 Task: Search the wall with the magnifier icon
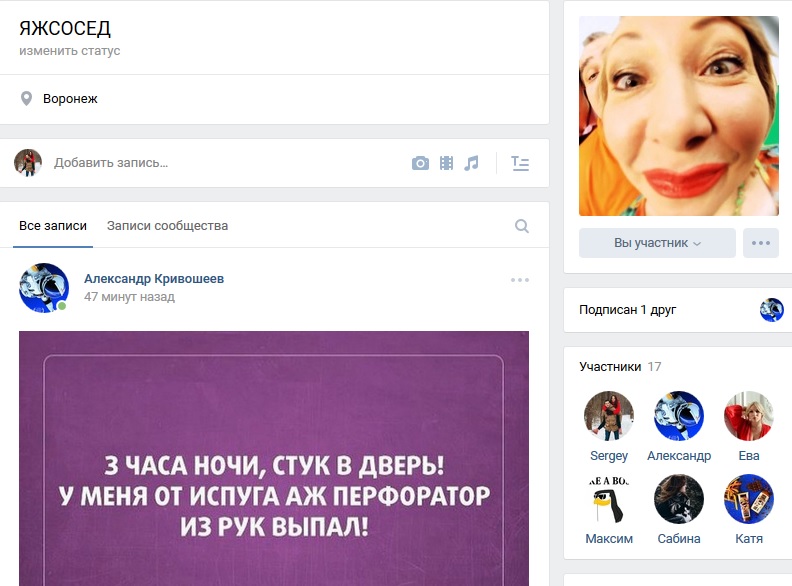pos(522,226)
